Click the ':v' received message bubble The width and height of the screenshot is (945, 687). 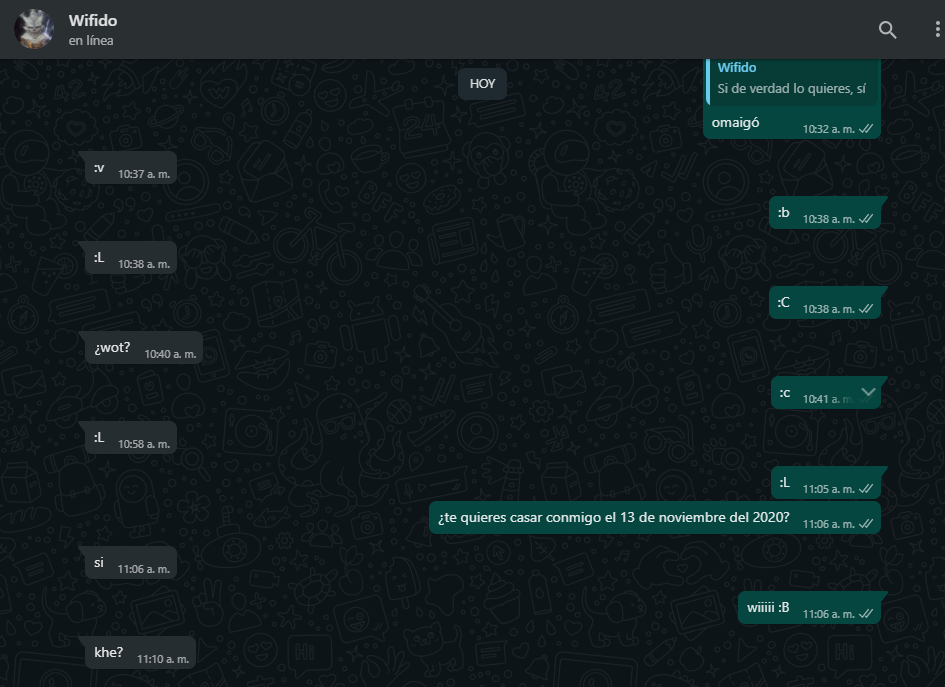pos(99,168)
